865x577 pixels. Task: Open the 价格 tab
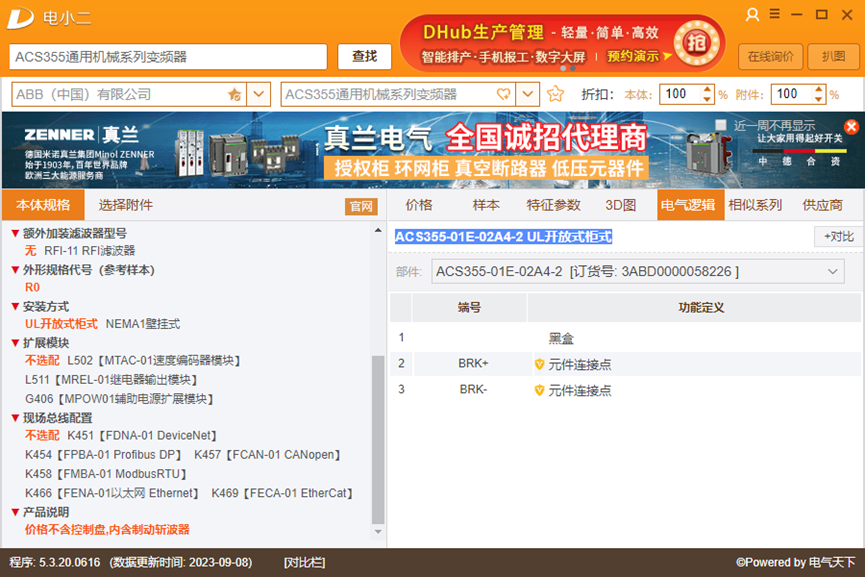419,205
